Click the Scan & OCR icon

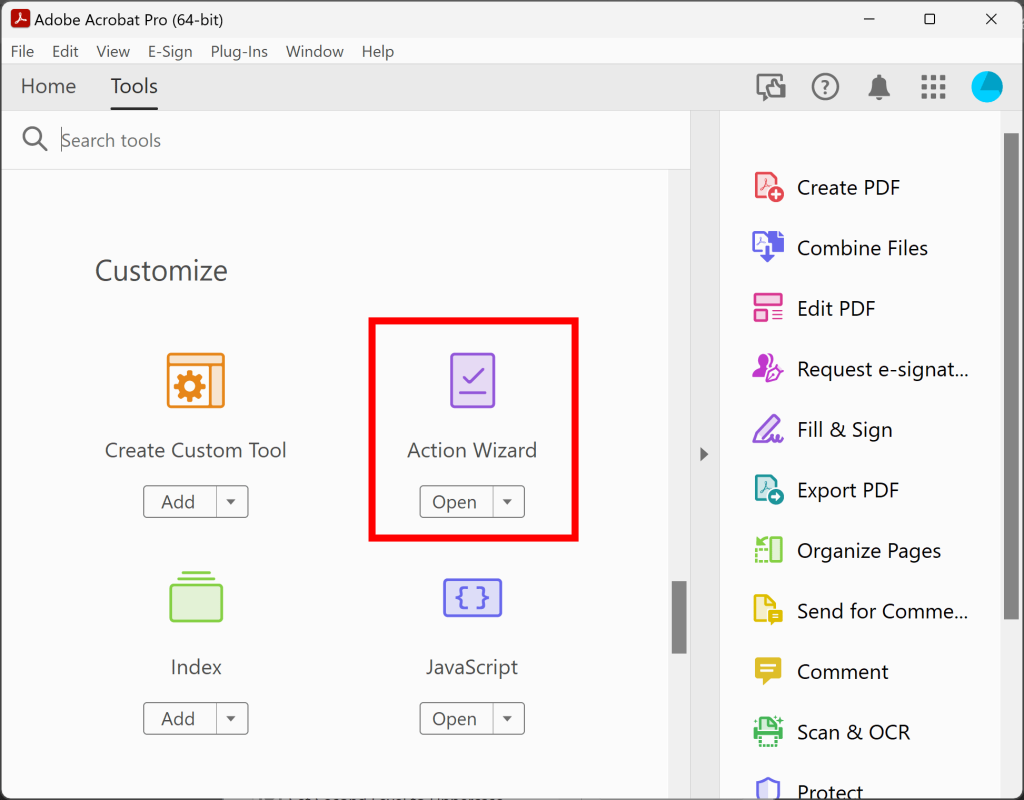(768, 732)
